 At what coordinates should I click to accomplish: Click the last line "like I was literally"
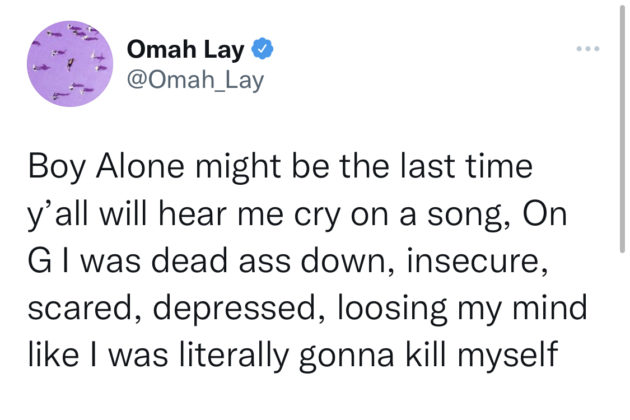pyautogui.click(x=293, y=356)
